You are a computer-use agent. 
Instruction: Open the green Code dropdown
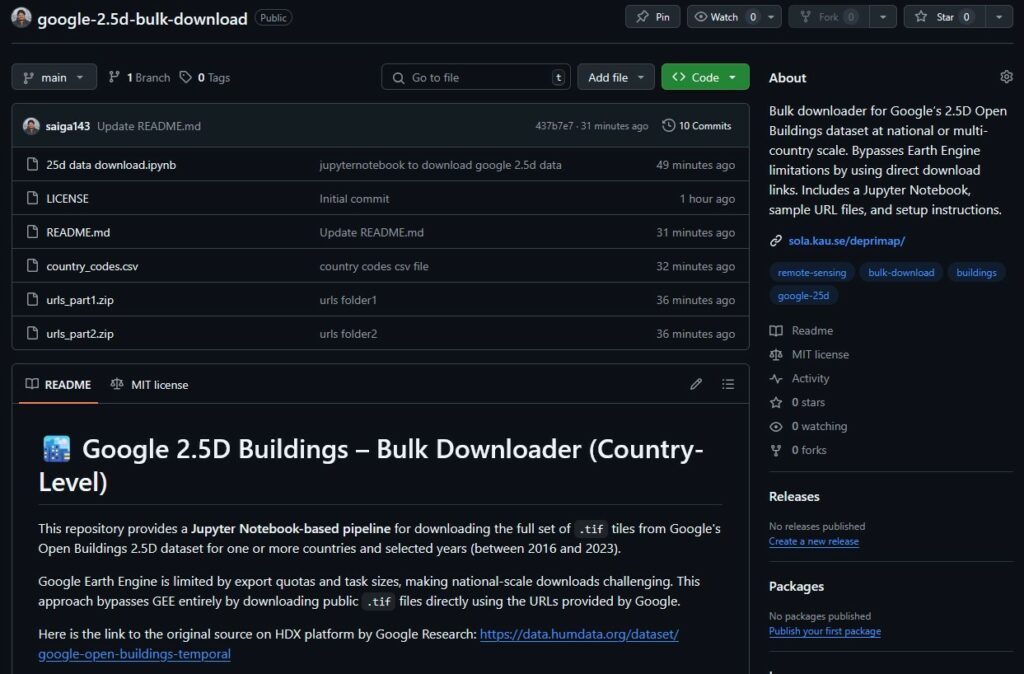(x=705, y=77)
